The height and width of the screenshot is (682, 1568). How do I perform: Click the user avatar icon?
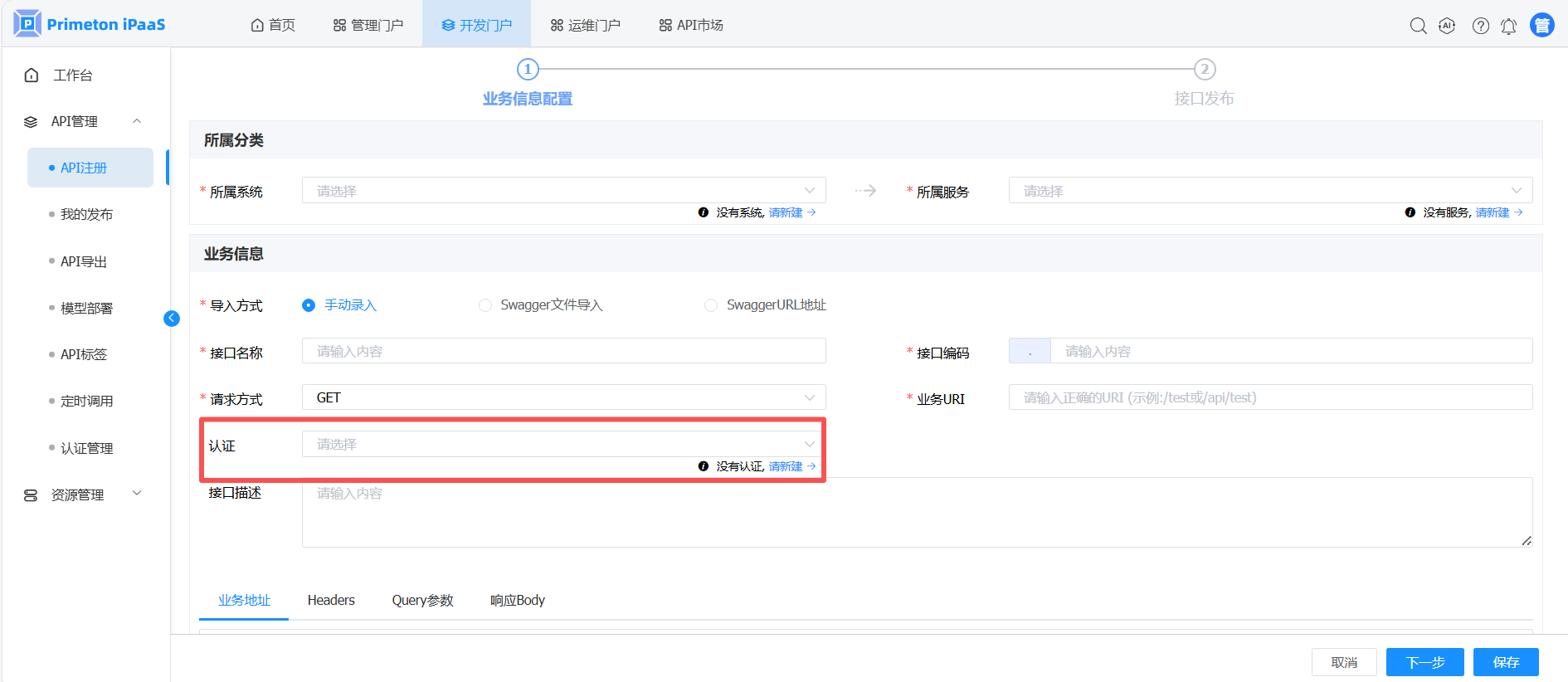tap(1541, 26)
